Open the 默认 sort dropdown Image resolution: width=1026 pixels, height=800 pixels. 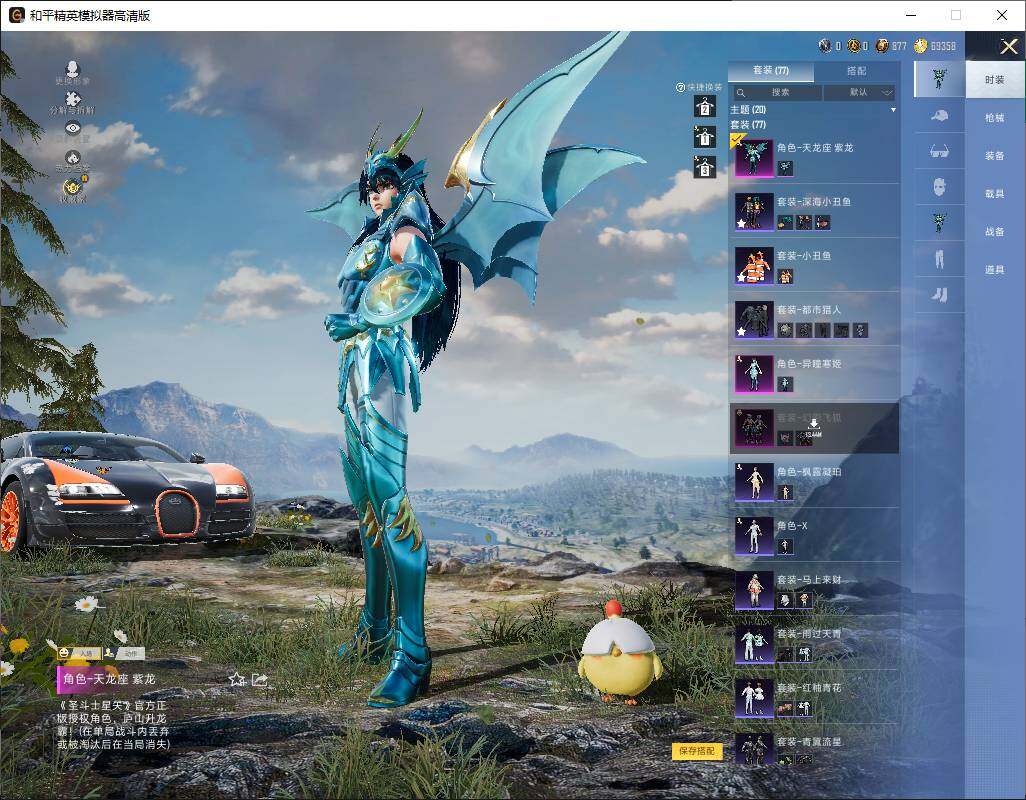coord(859,92)
